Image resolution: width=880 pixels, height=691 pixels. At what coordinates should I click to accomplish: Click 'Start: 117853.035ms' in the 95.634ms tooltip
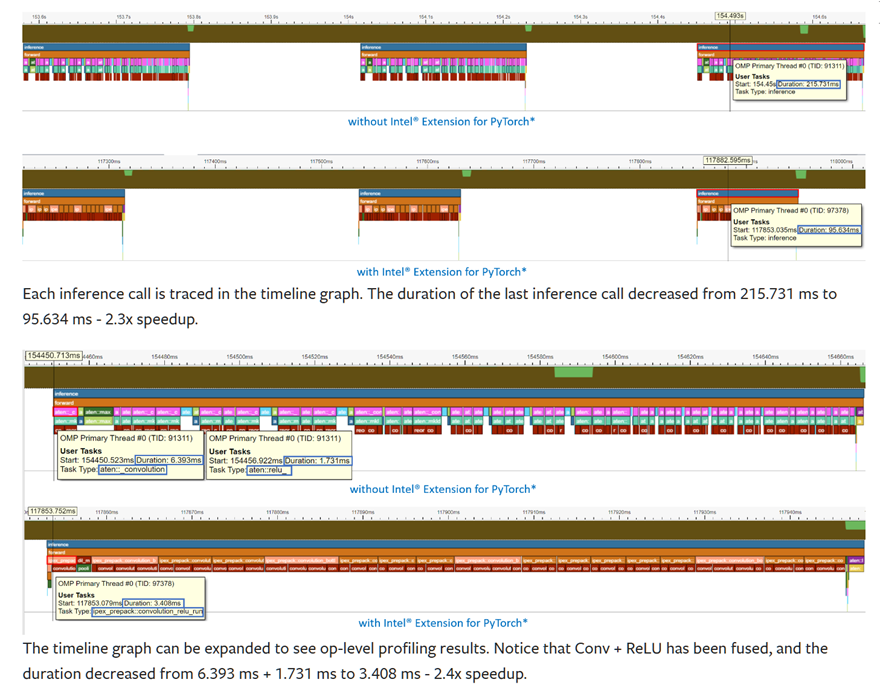[x=765, y=230]
